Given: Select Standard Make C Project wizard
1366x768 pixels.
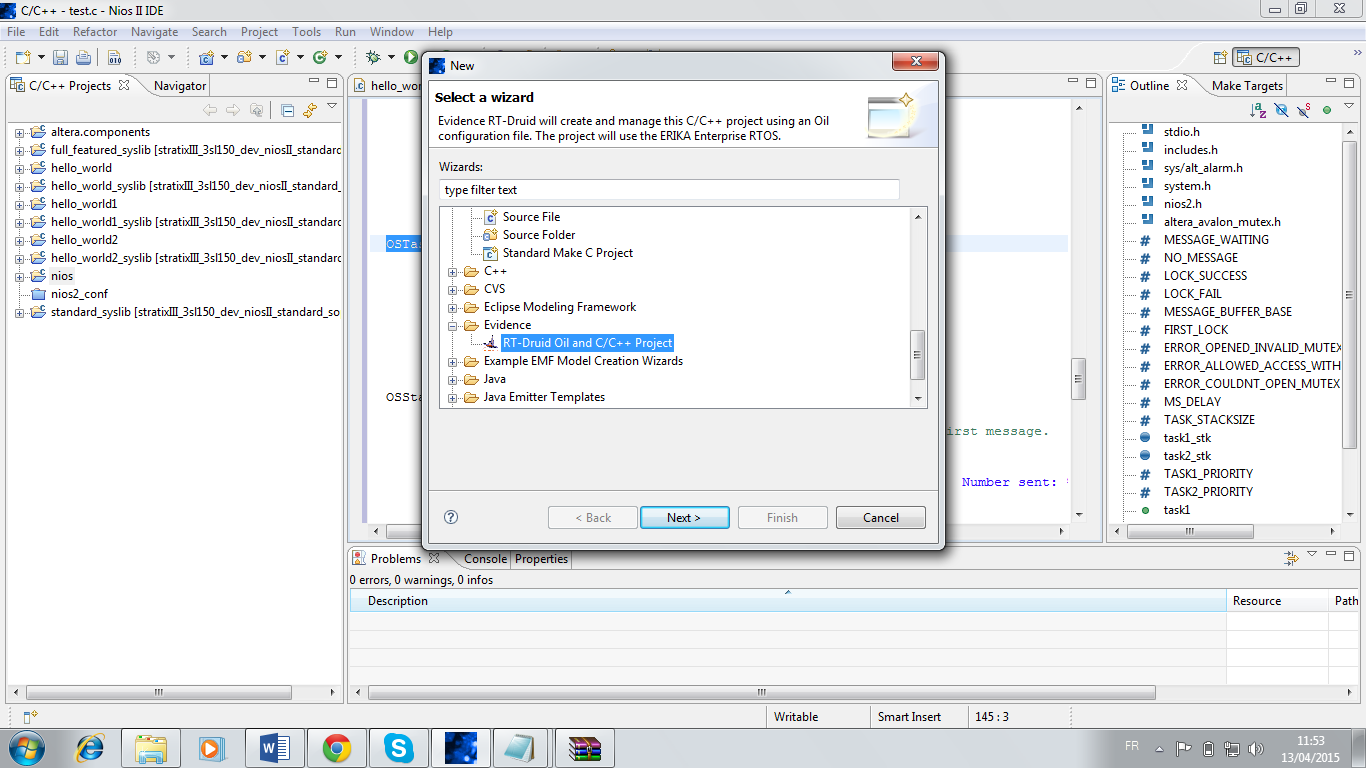Looking at the screenshot, I should pos(567,253).
